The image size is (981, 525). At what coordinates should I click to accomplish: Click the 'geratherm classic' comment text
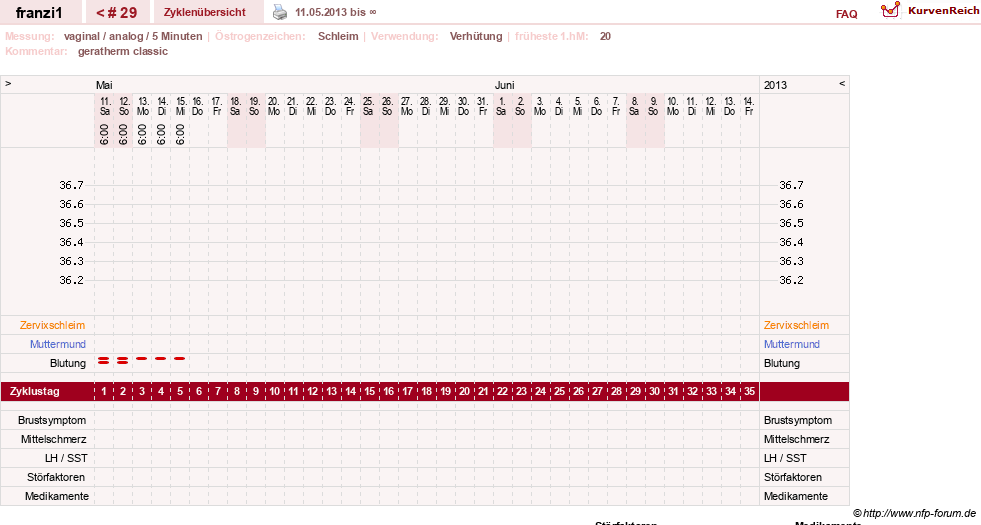tap(123, 51)
